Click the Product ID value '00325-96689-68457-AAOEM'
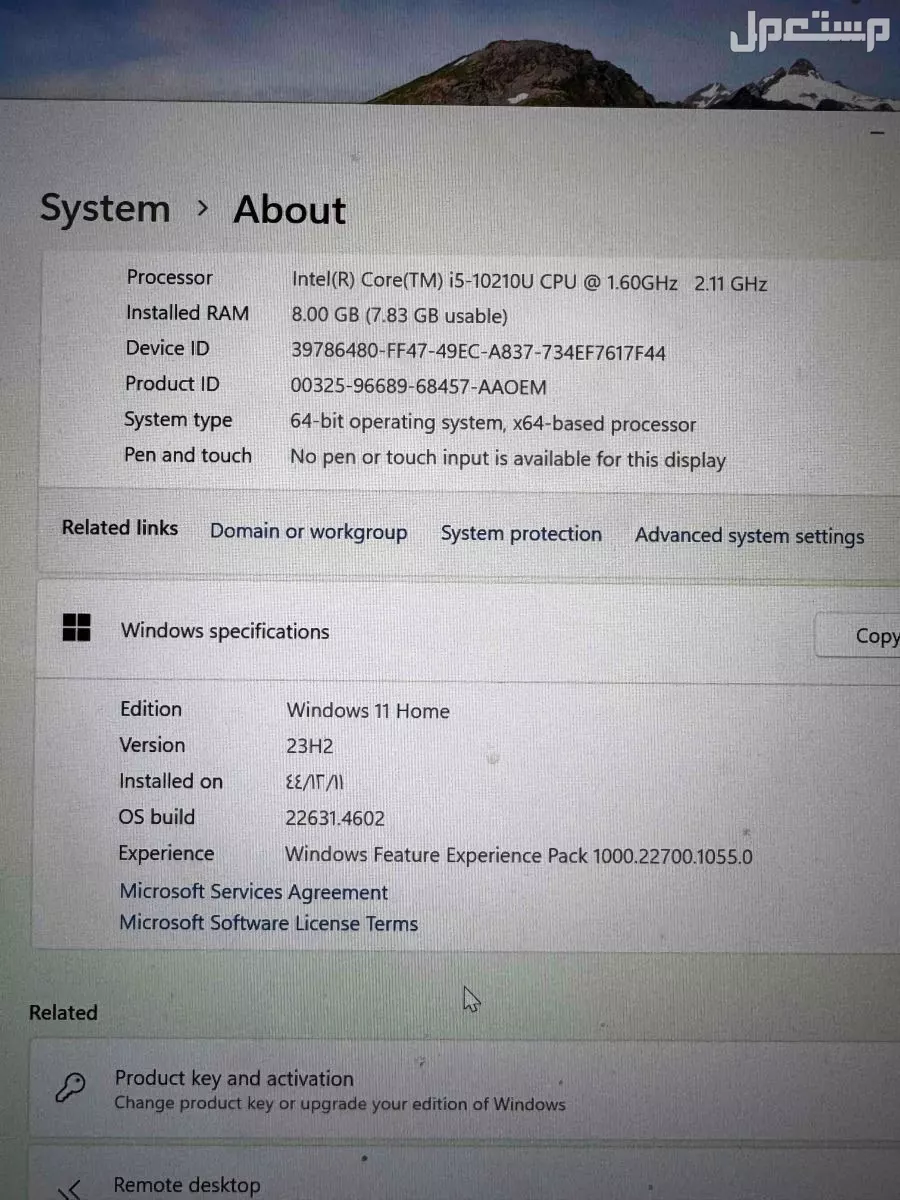This screenshot has height=1200, width=900. click(x=418, y=387)
